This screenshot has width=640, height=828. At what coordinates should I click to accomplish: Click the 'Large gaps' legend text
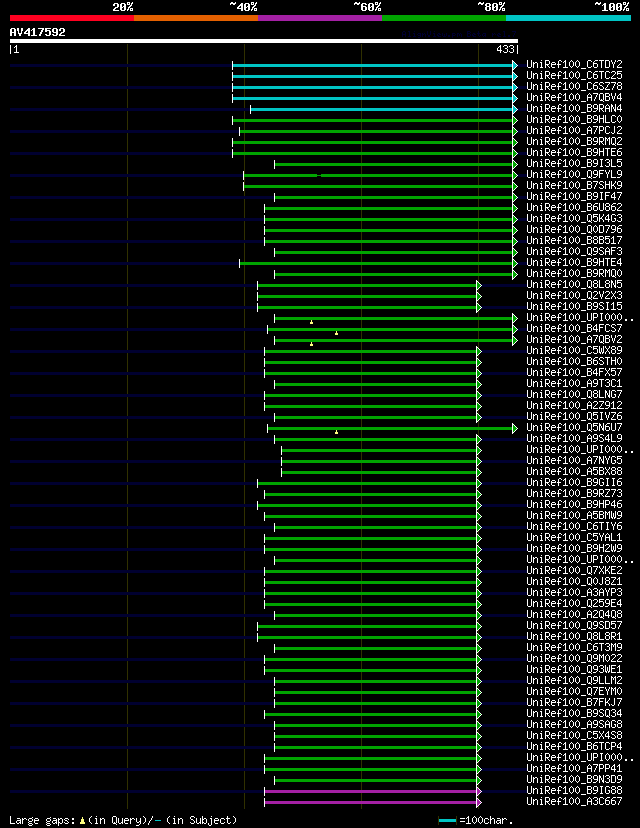[42, 820]
